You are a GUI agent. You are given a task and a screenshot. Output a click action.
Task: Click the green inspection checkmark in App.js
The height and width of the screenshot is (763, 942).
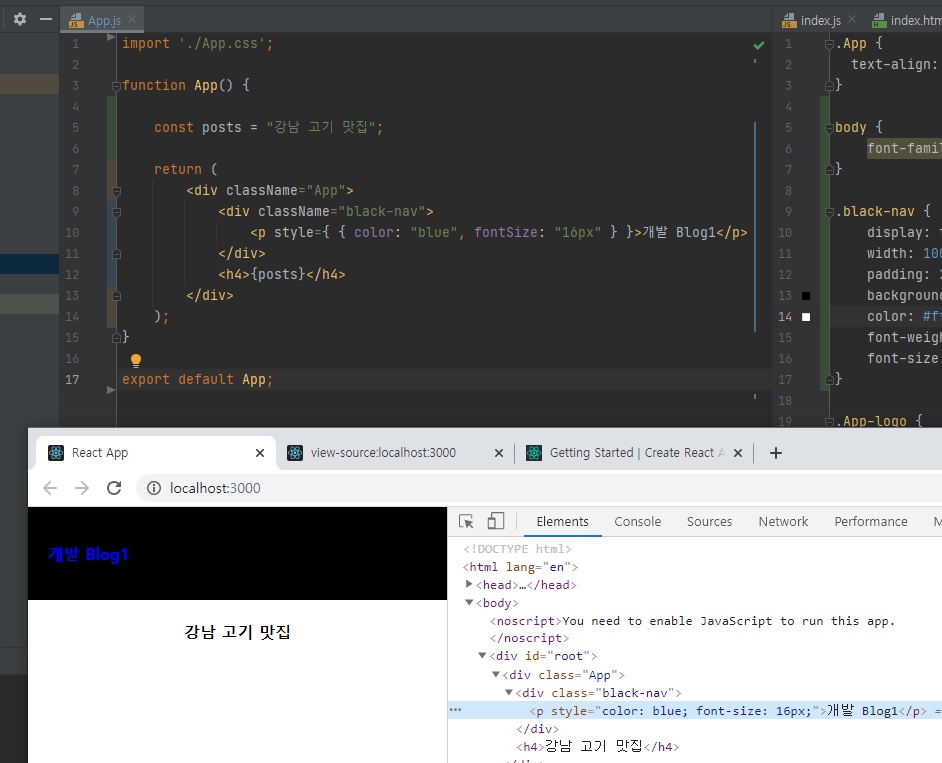[x=759, y=45]
